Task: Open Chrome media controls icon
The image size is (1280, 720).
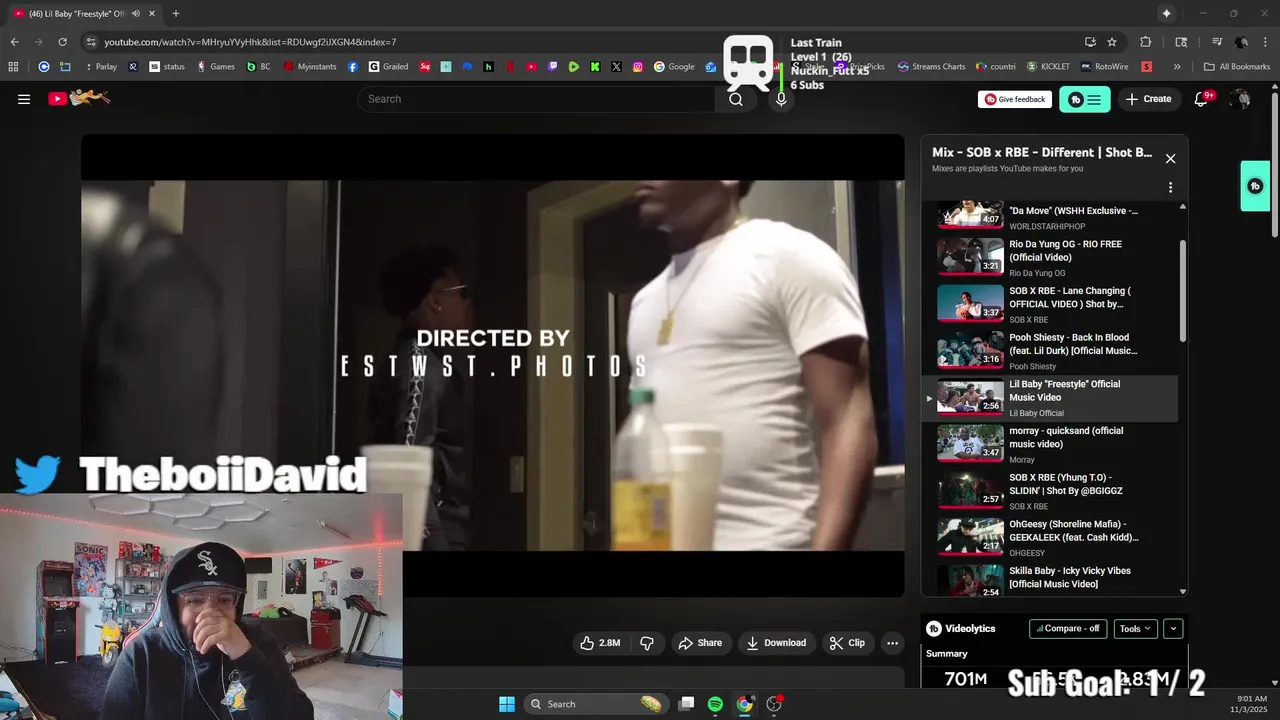Action: tap(1216, 42)
